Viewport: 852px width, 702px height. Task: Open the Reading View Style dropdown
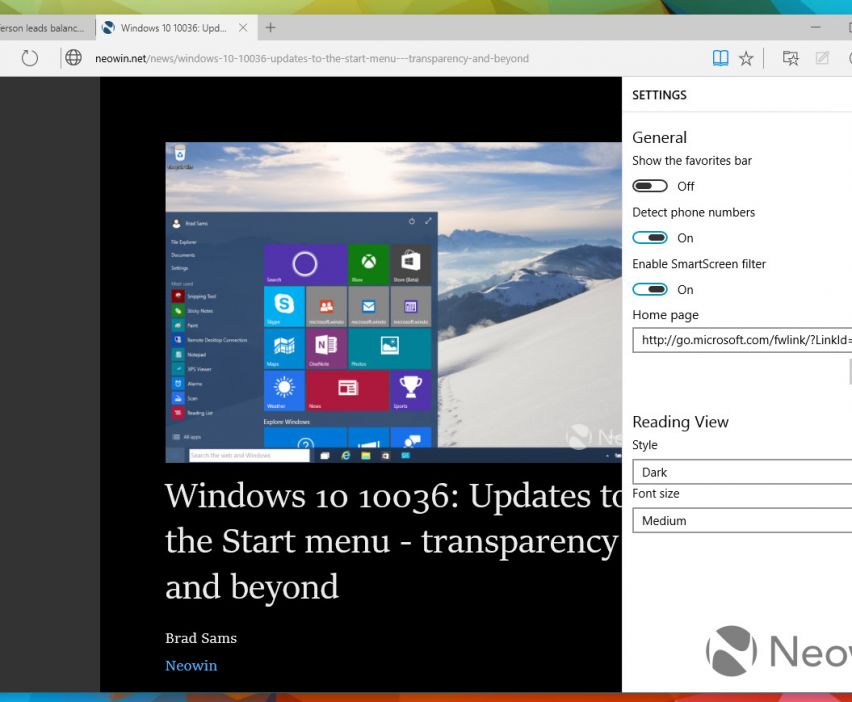click(741, 472)
